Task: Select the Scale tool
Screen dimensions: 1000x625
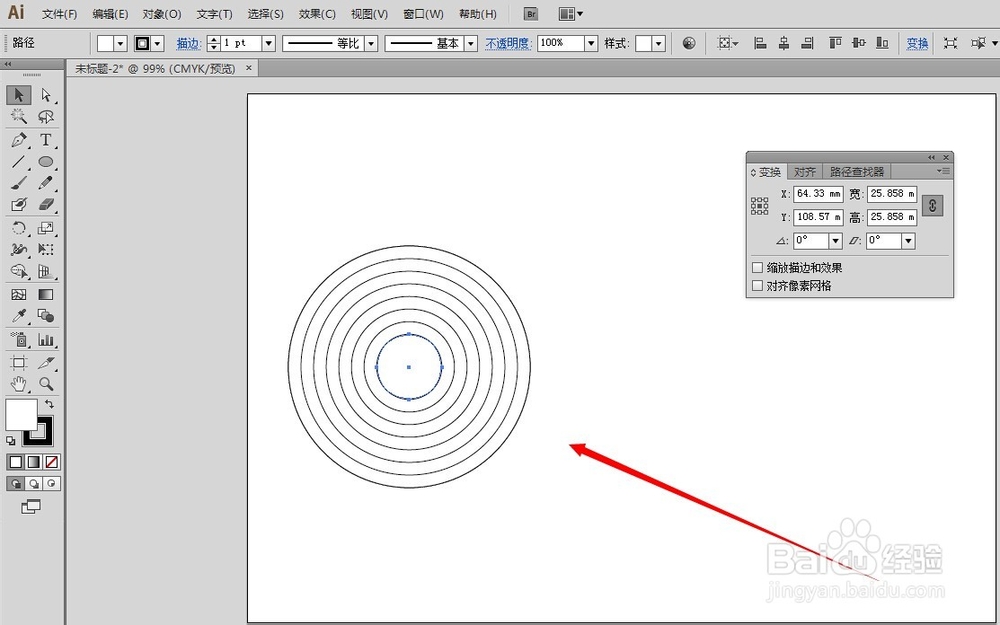Action: [x=45, y=228]
